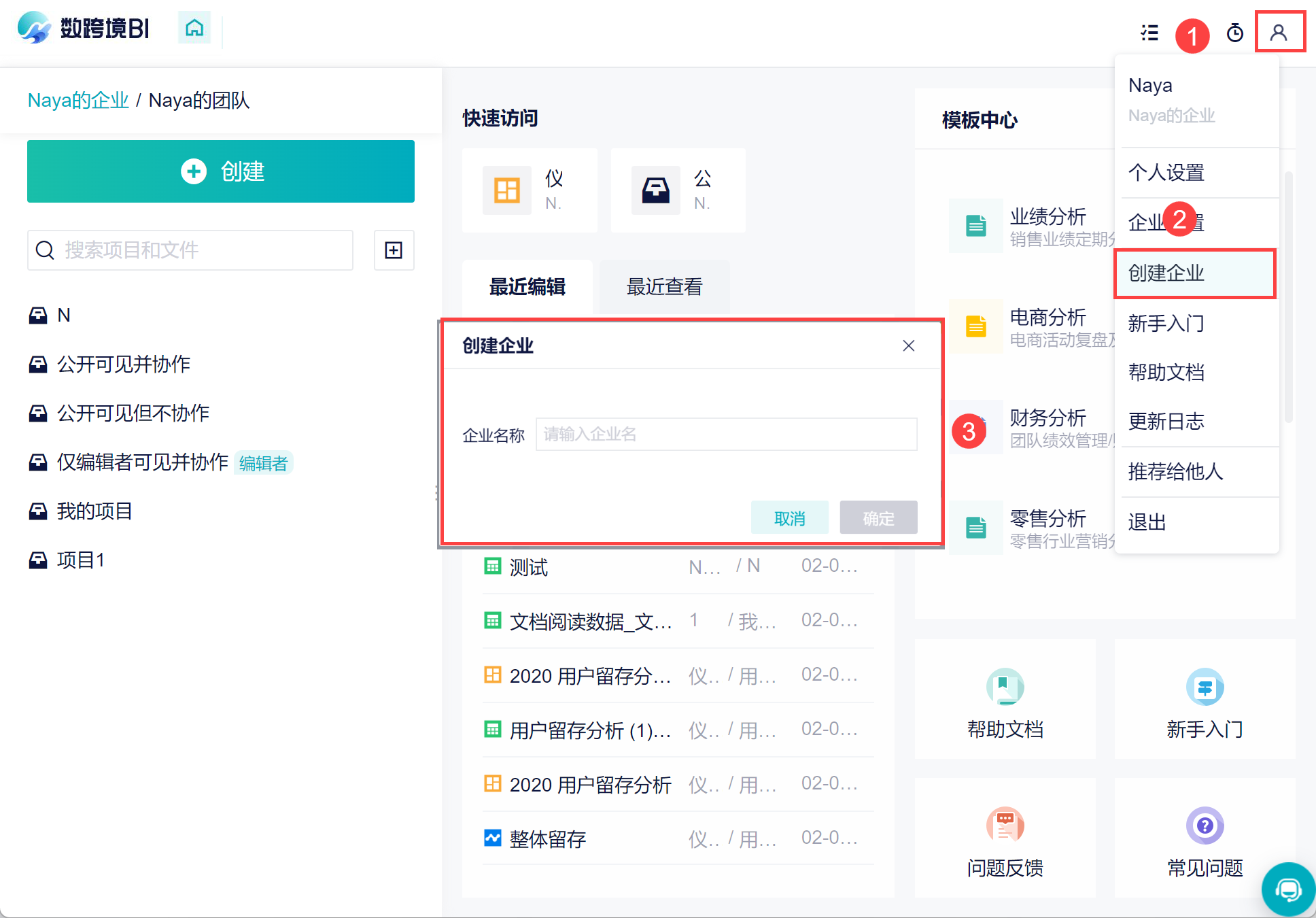Open the user profile icon menu

pos(1279,32)
